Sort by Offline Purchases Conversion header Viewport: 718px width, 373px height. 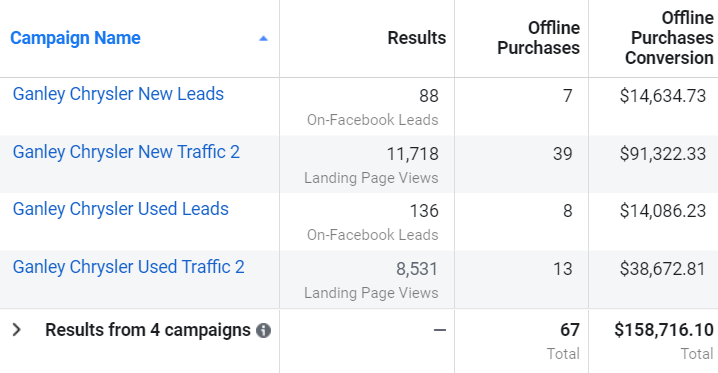[669, 38]
